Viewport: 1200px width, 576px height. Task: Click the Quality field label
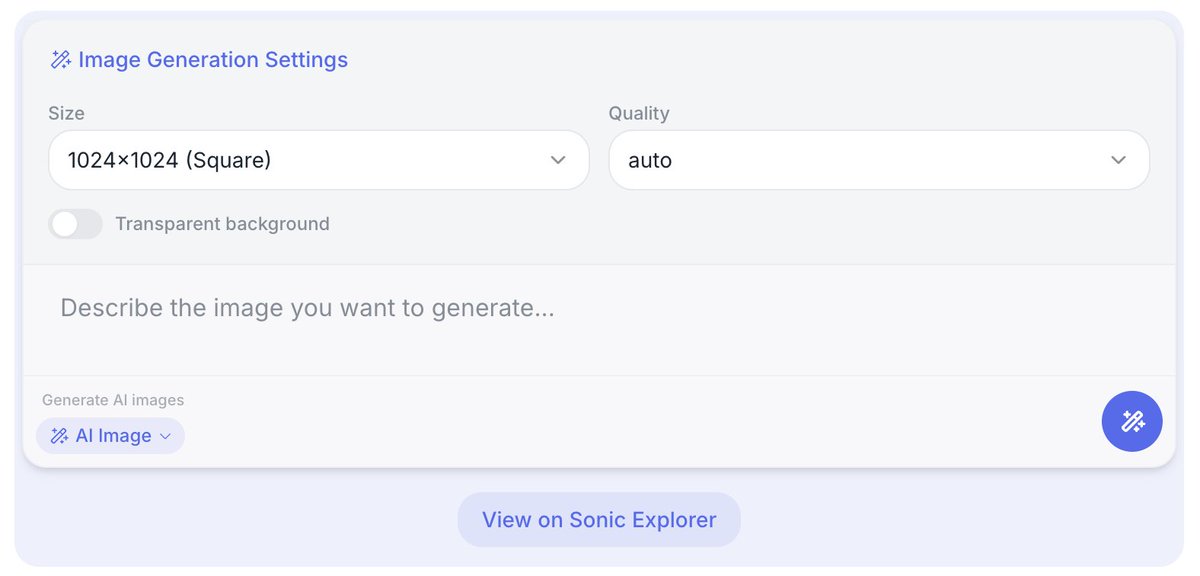(x=639, y=113)
